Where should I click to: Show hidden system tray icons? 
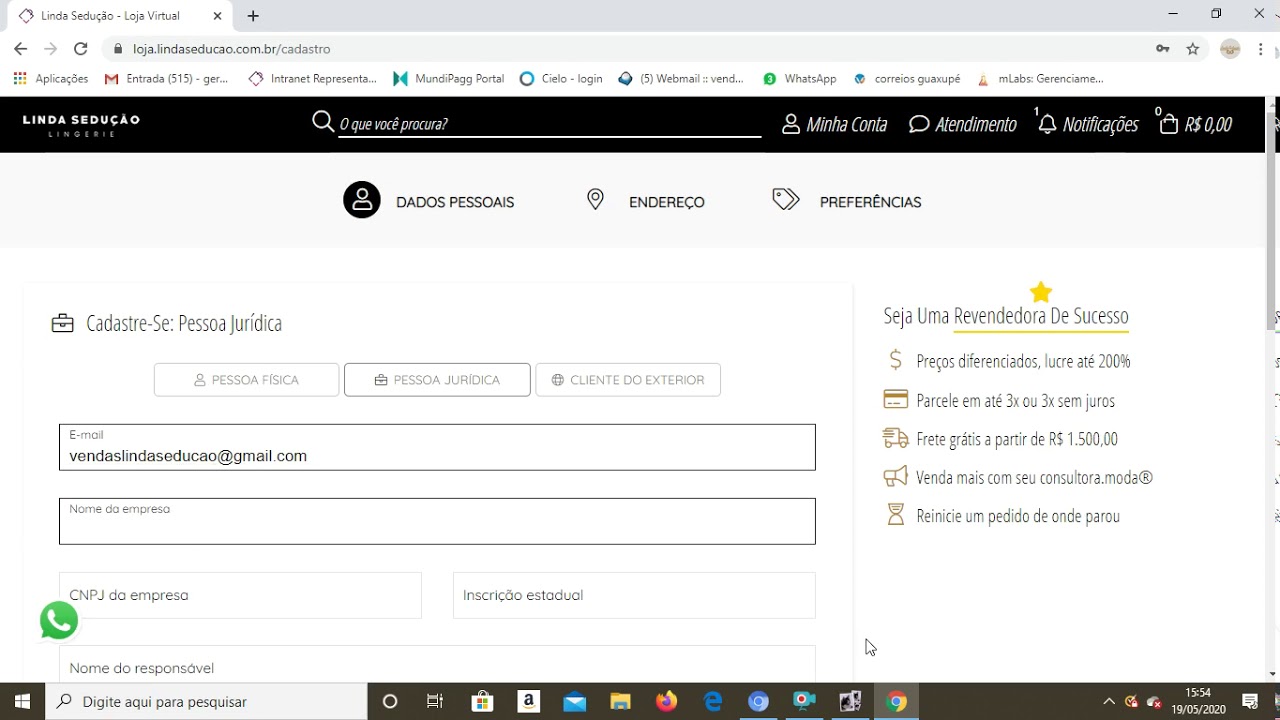pyautogui.click(x=1108, y=701)
